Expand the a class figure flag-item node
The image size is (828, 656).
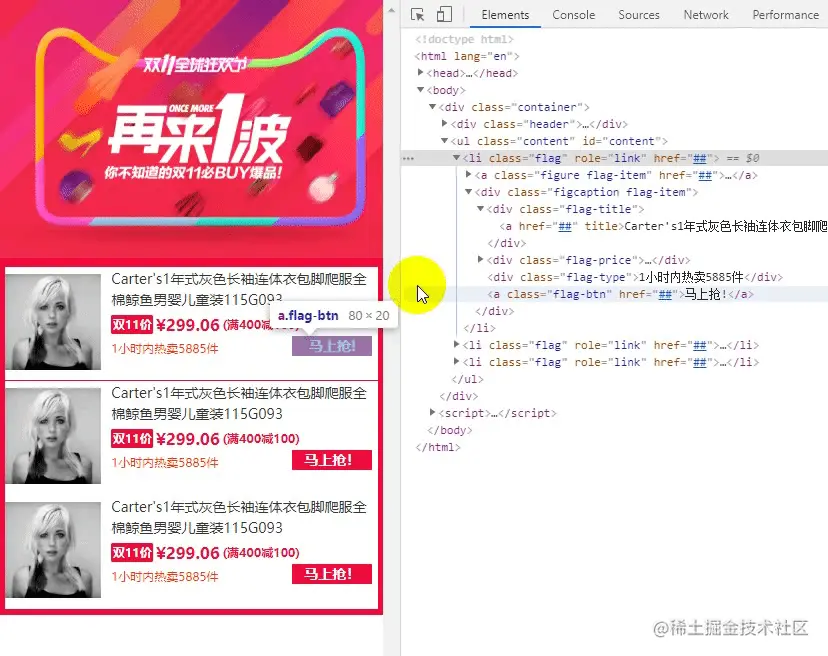468,174
